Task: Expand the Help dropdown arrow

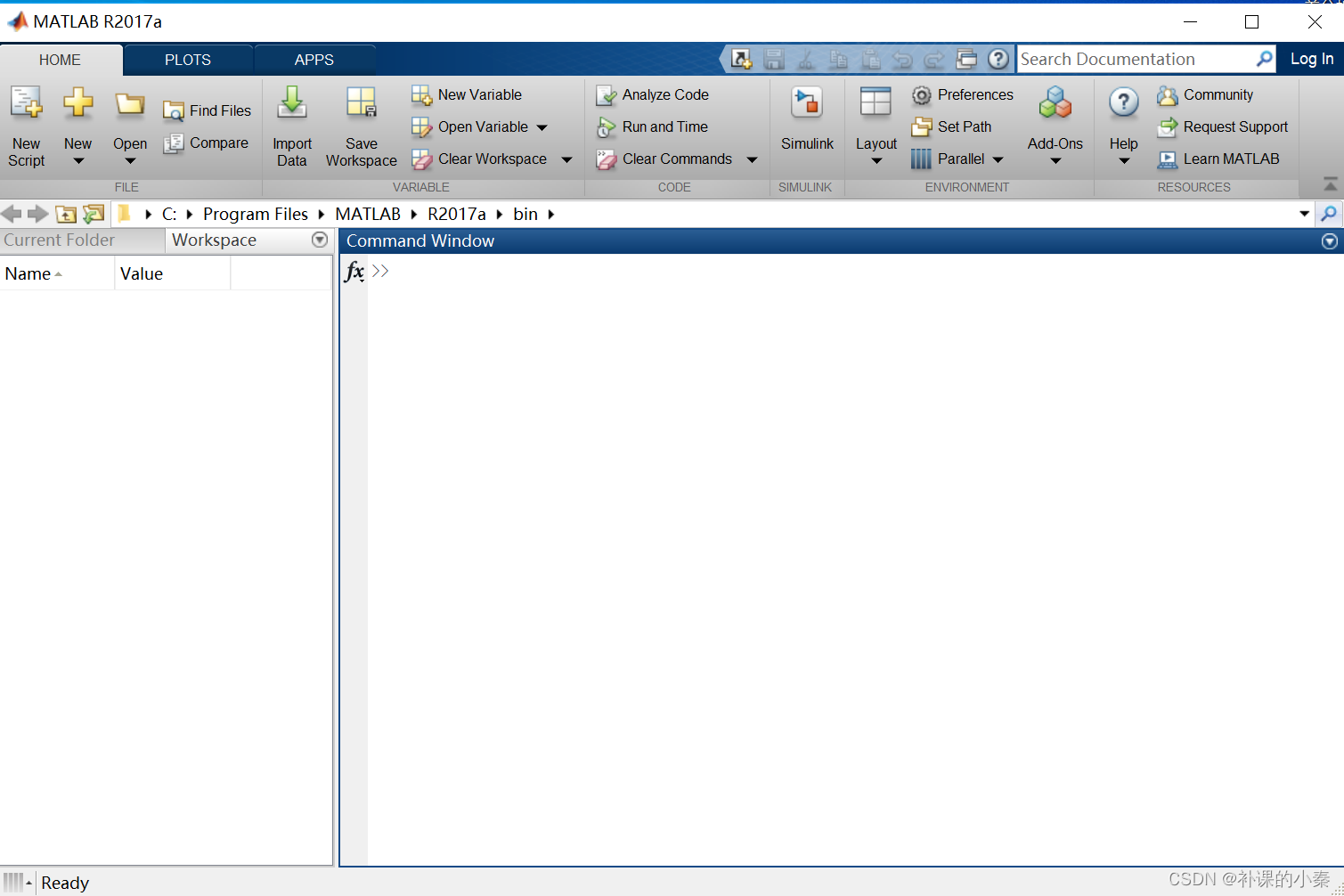Action: pos(1124,161)
